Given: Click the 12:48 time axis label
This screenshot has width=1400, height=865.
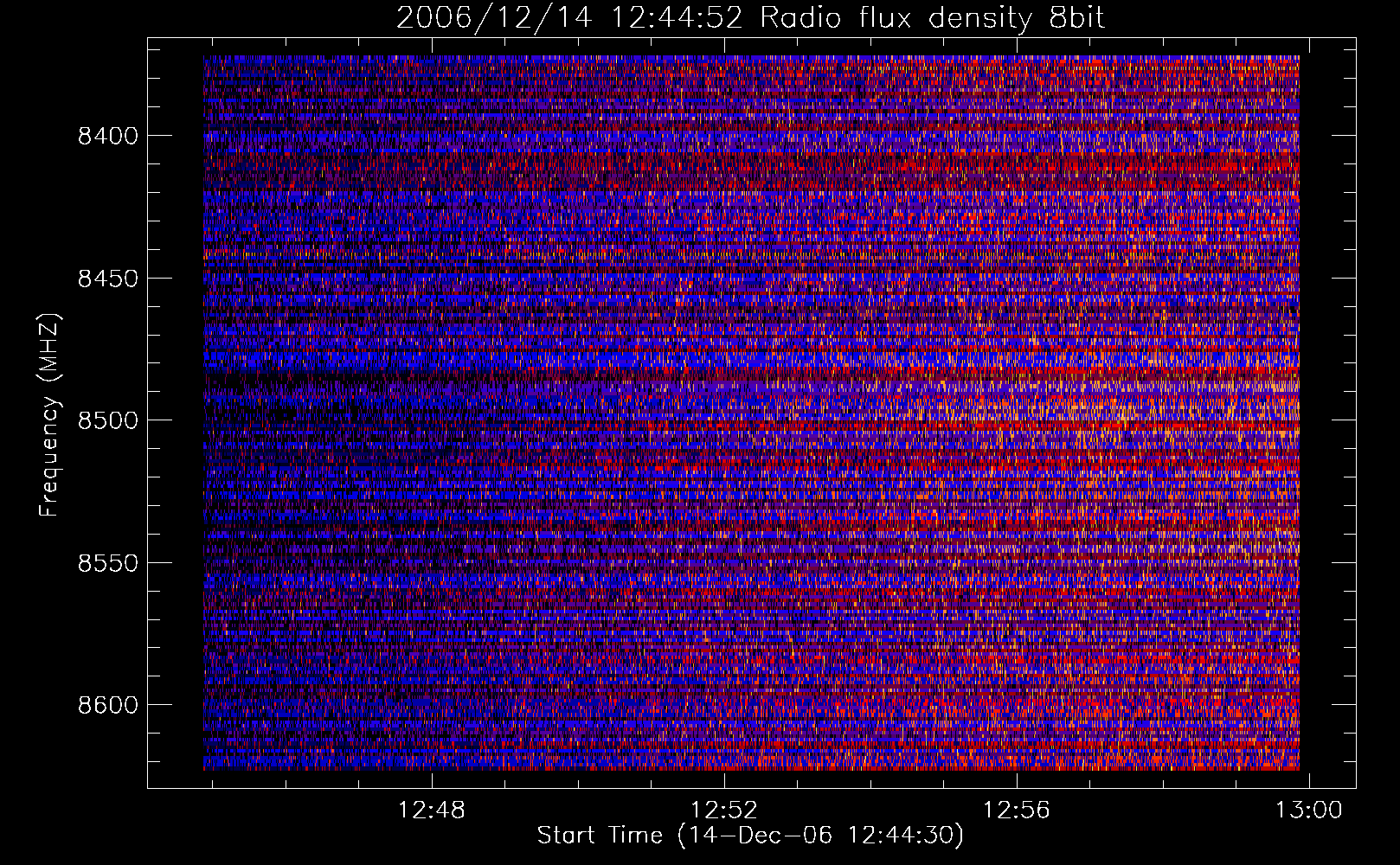Looking at the screenshot, I should click(x=431, y=811).
